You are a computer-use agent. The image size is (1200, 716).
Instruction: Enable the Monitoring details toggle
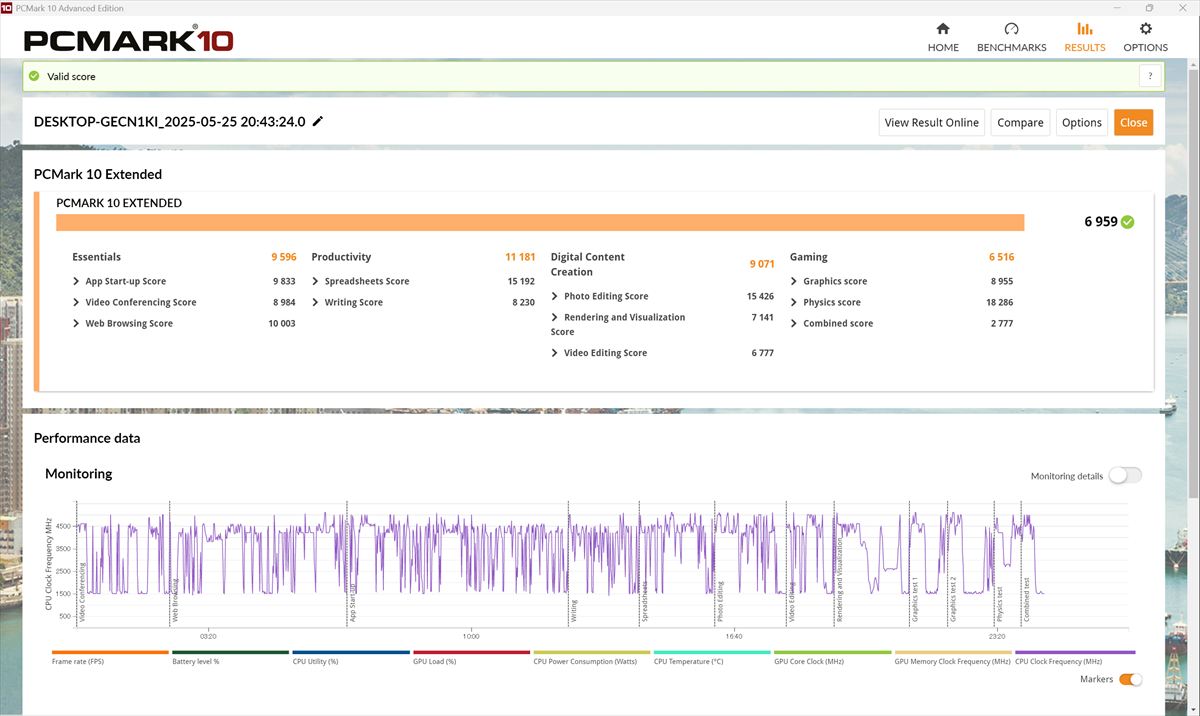[1124, 476]
